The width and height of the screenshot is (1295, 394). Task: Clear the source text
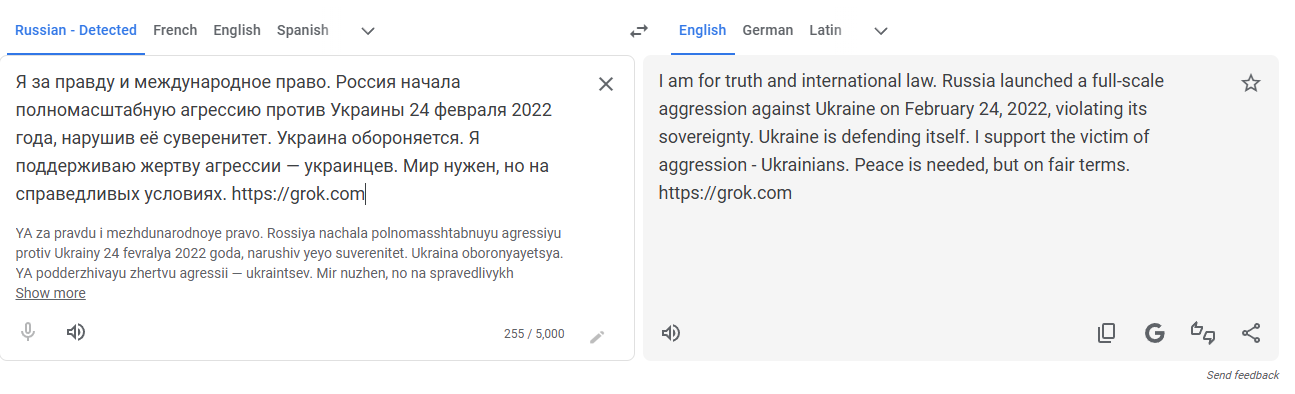coord(605,84)
